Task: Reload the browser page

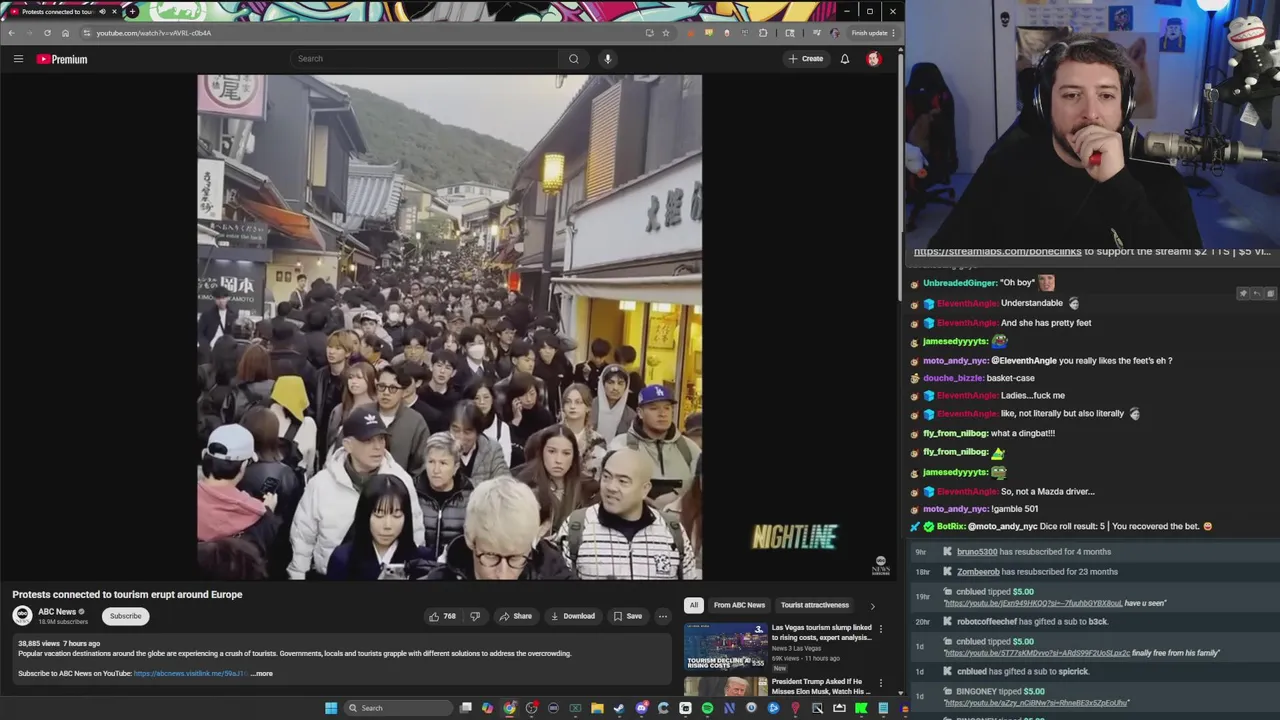Action: [x=47, y=33]
